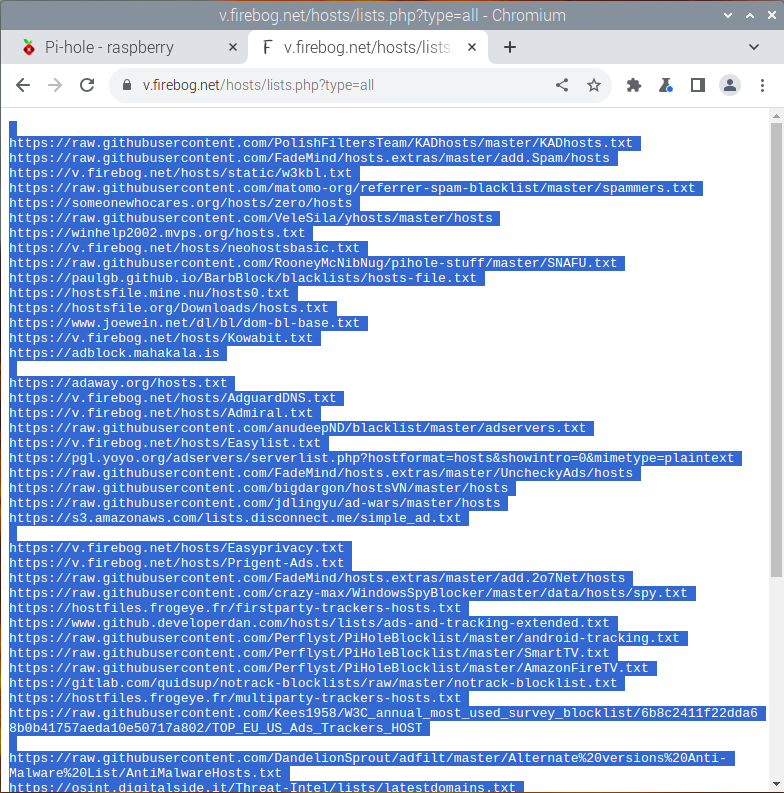
Task: Share this page via share icon
Action: tap(562, 85)
